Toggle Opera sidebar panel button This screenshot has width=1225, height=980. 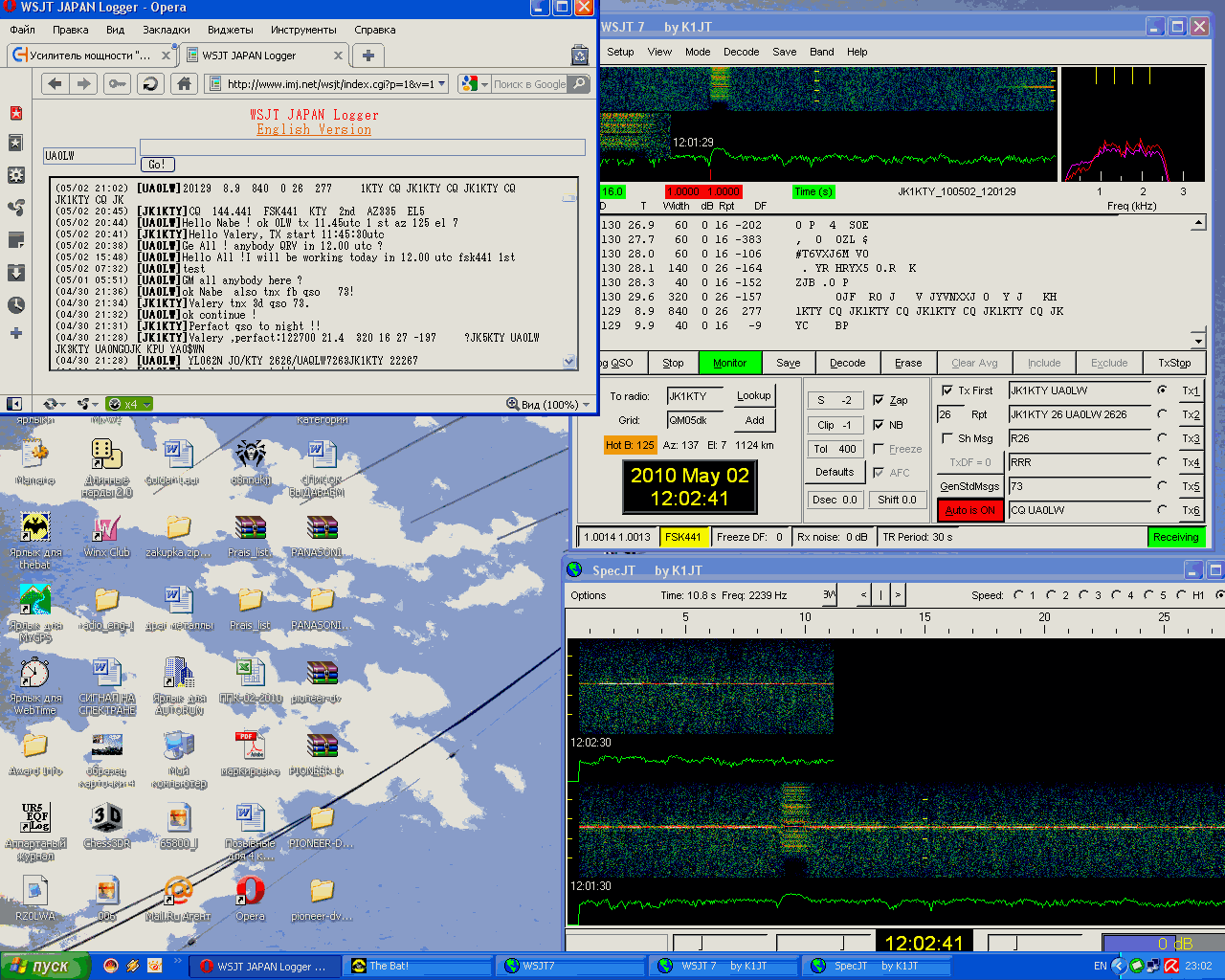pyautogui.click(x=14, y=404)
